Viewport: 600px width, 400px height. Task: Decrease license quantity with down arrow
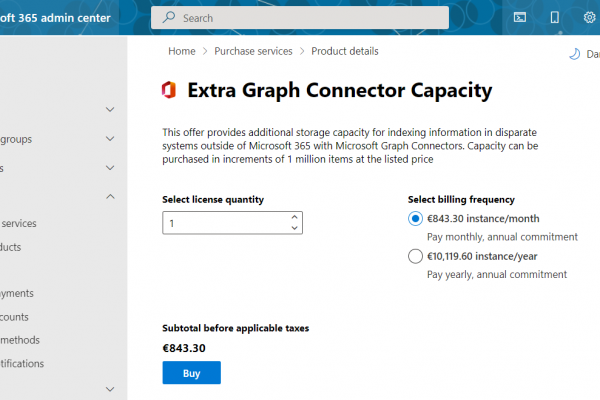pyautogui.click(x=293, y=228)
